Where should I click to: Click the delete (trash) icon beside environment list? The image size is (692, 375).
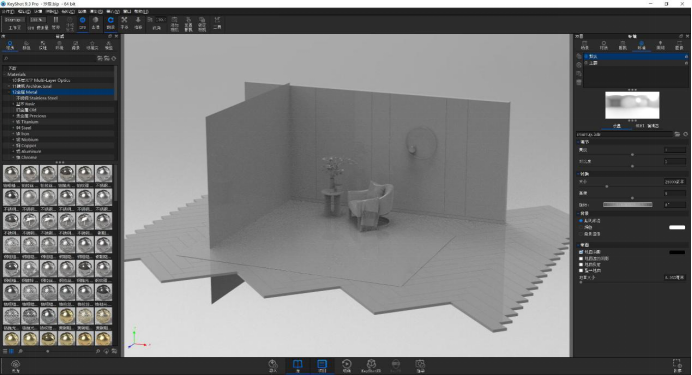579,82
